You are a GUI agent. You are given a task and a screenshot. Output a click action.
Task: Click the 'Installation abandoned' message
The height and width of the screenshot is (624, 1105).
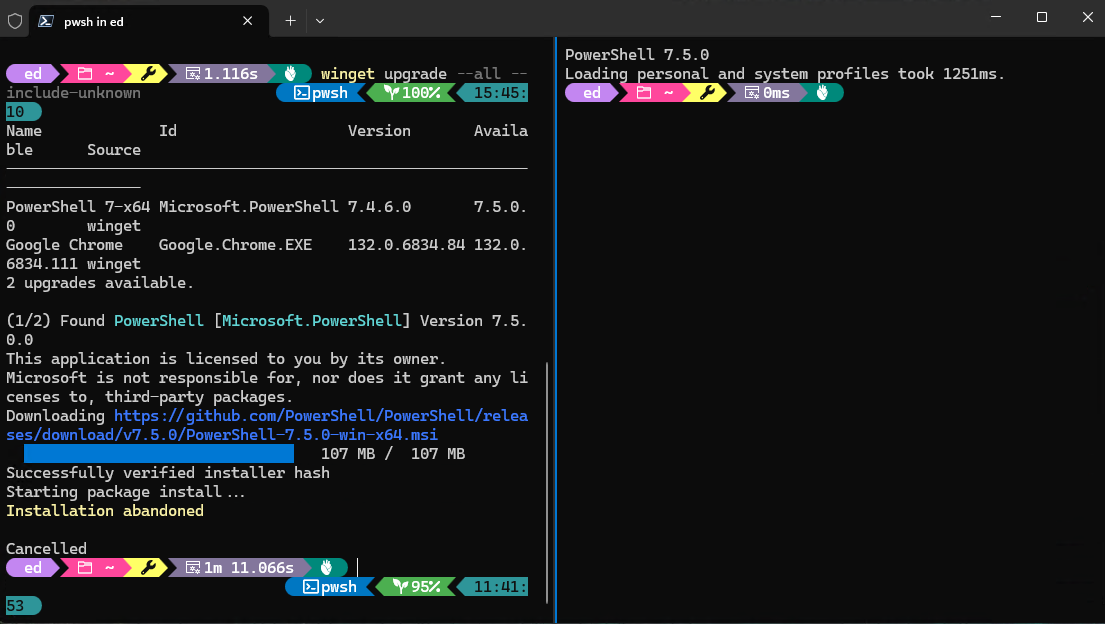(x=105, y=510)
